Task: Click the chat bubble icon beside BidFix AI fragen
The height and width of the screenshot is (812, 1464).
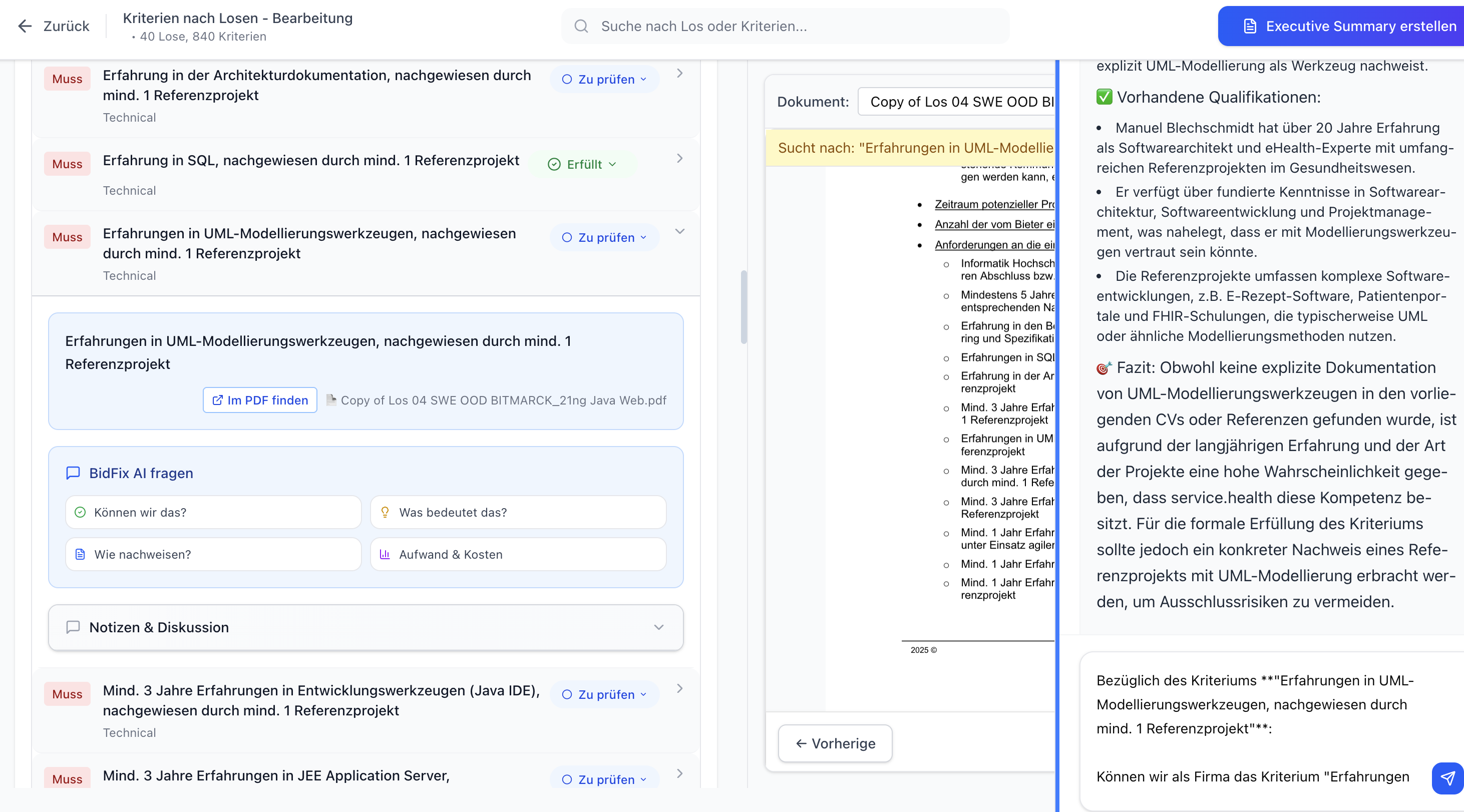Action: 73,473
